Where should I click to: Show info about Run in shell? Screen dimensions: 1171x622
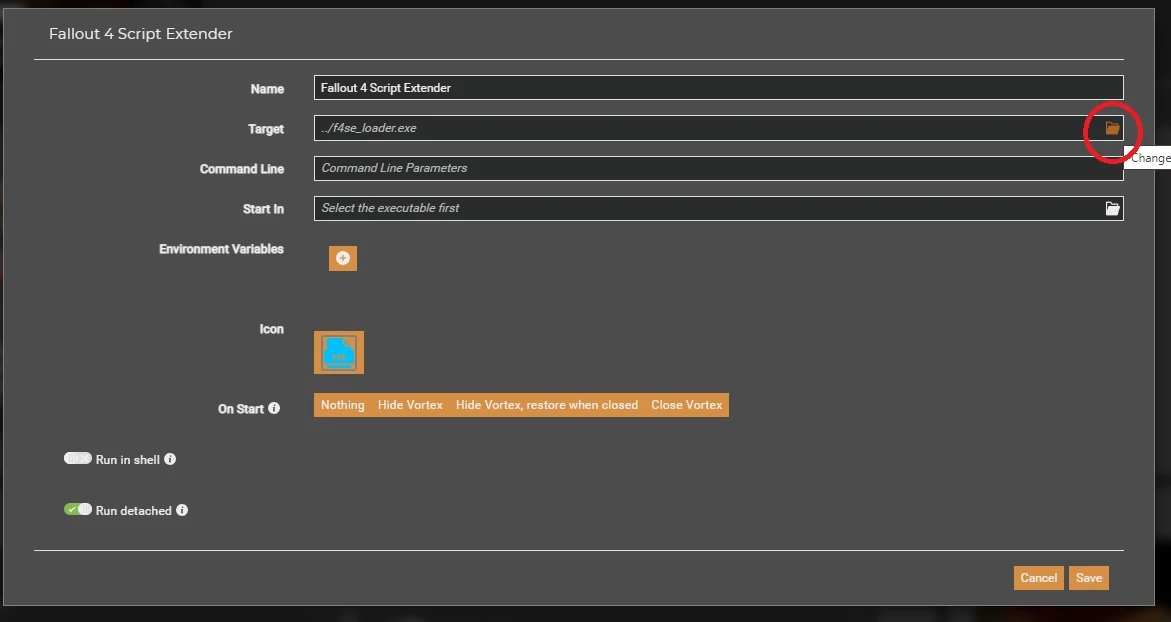170,459
